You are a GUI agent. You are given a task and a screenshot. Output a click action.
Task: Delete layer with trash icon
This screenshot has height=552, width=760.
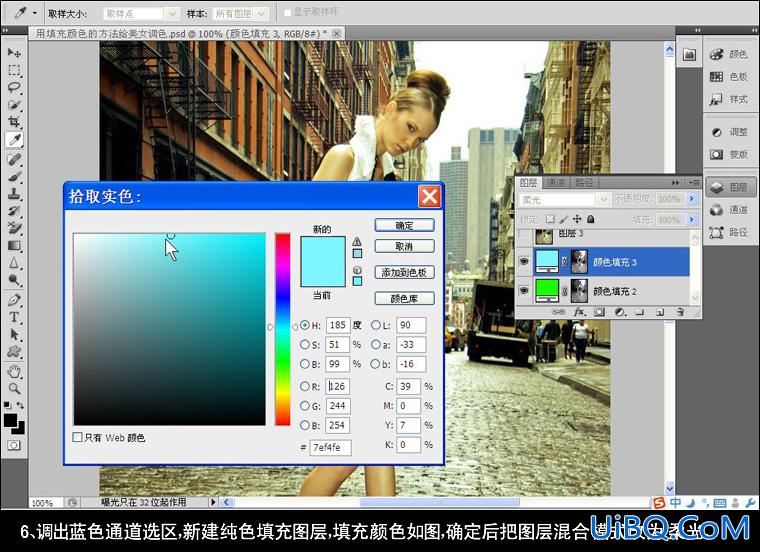click(x=680, y=312)
